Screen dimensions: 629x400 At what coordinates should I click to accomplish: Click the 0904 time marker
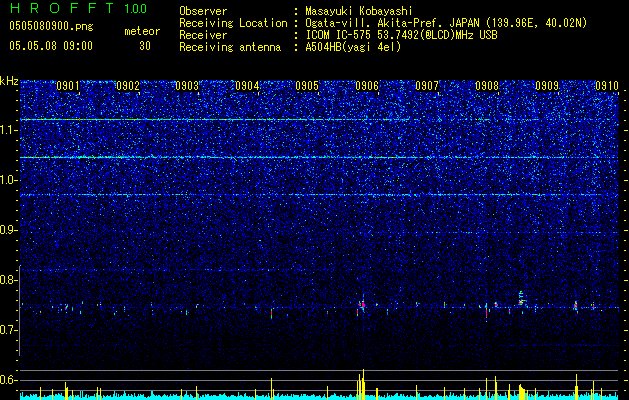point(247,86)
